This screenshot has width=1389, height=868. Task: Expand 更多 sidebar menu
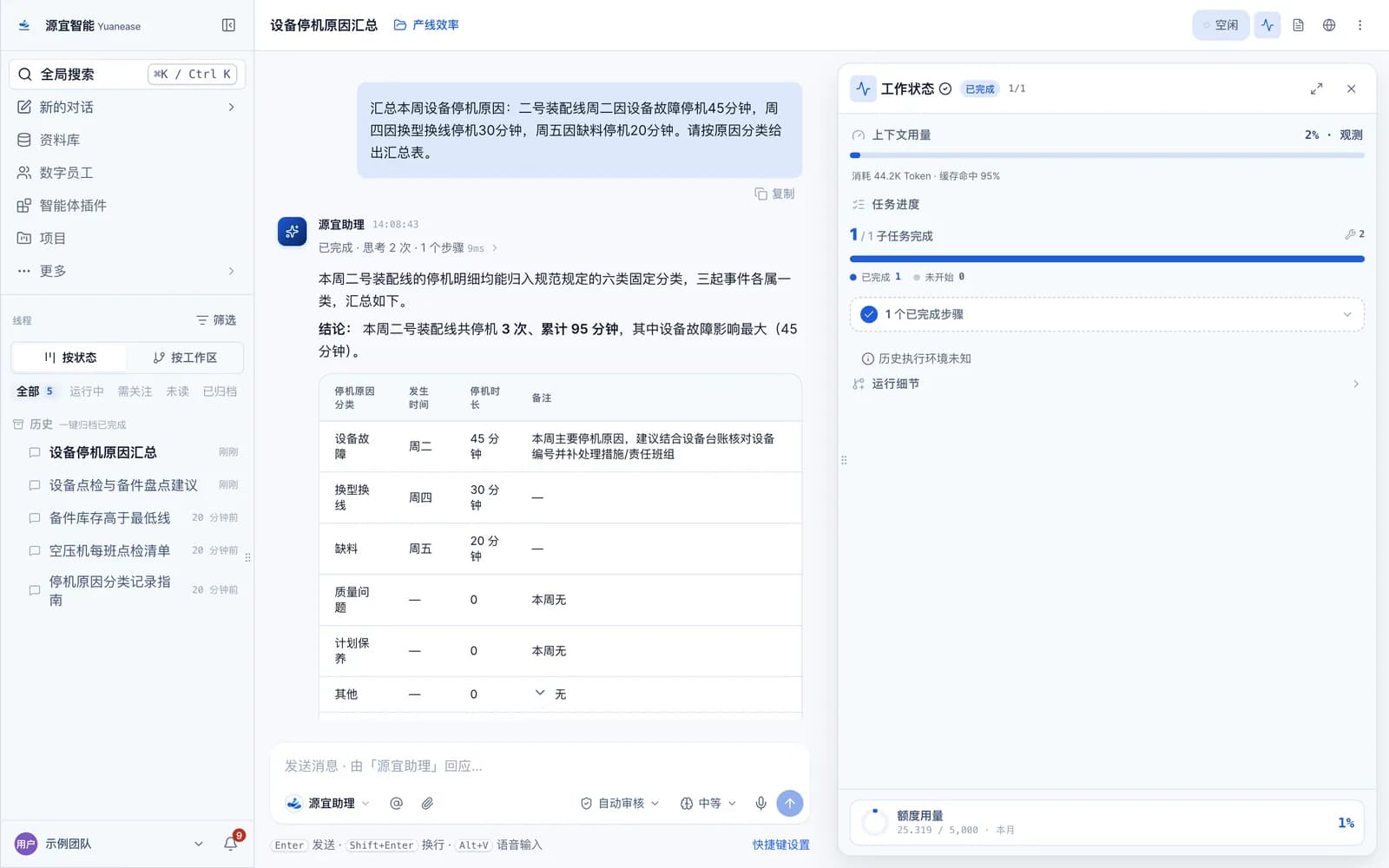[127, 271]
